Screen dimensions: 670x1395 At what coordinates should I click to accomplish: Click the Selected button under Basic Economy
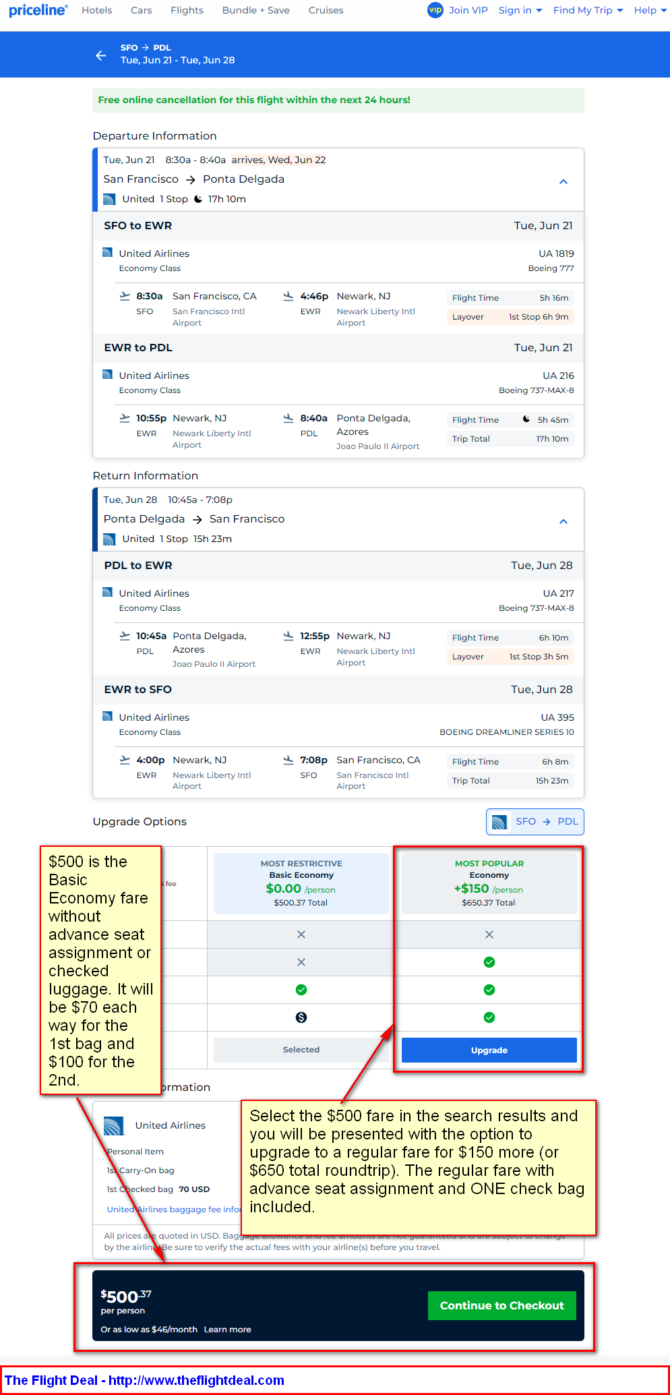click(301, 1050)
